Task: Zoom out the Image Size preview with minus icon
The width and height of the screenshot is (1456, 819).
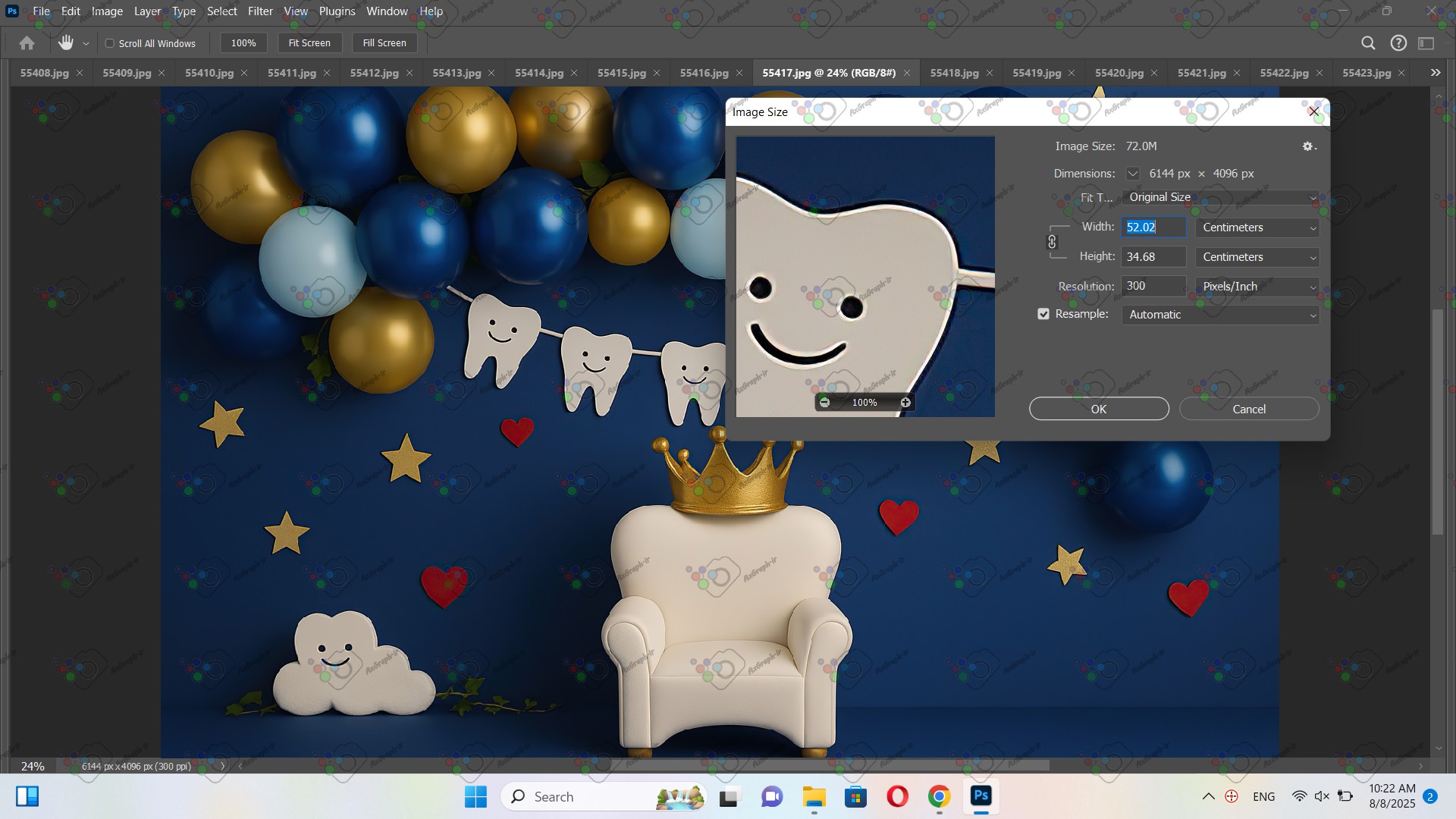Action: point(825,403)
